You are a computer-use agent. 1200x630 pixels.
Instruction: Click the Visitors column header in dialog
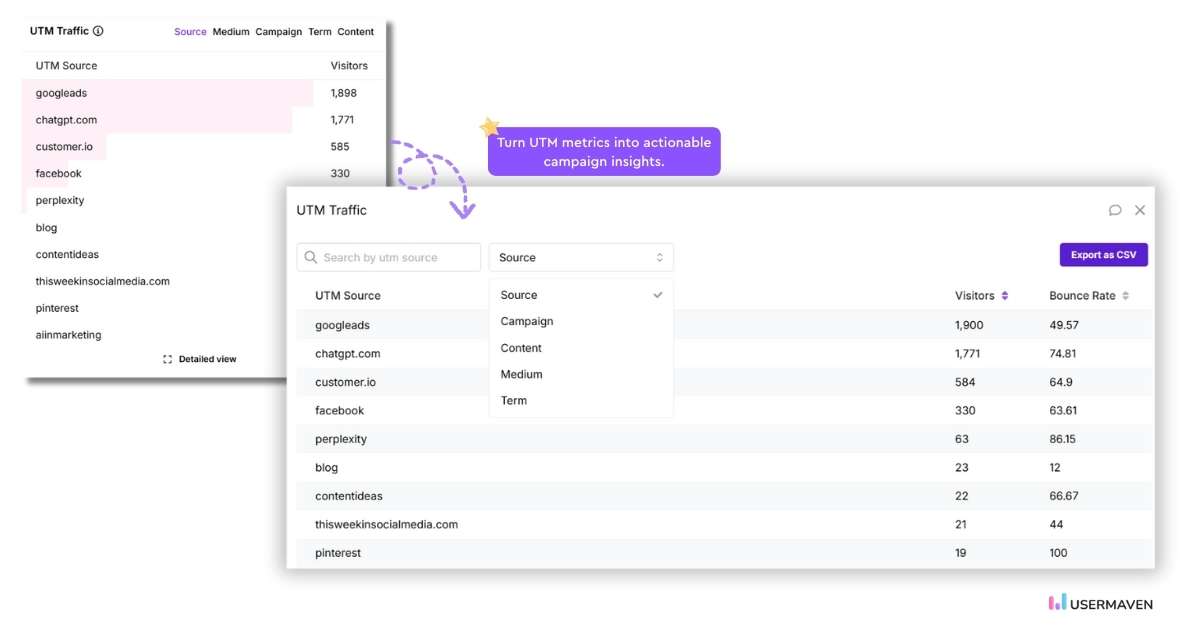(x=975, y=296)
